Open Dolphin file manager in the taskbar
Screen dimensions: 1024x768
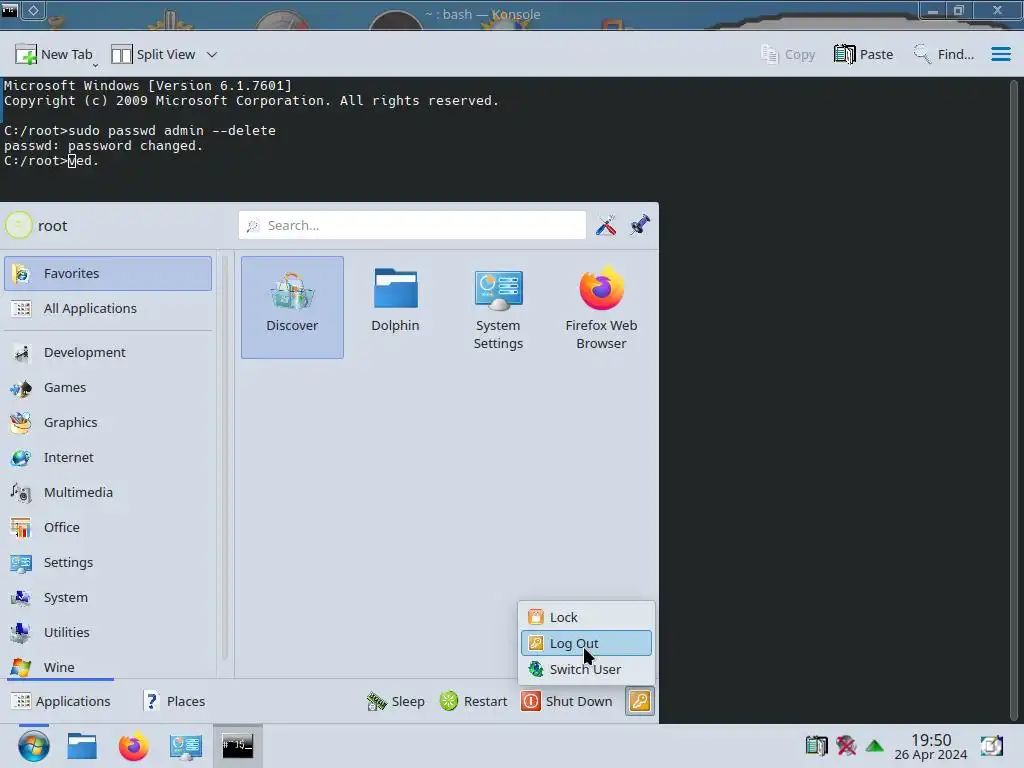point(82,746)
